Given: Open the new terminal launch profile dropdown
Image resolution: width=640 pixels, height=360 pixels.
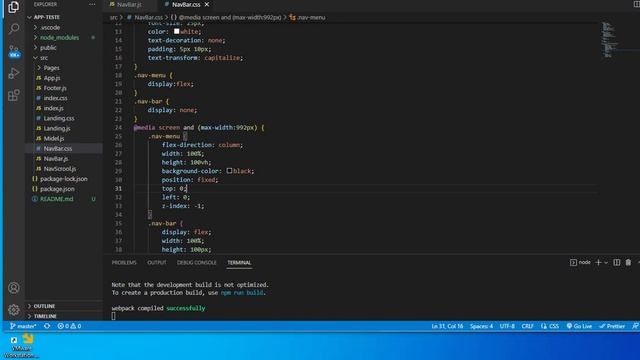Looking at the screenshot, I should [x=606, y=262].
